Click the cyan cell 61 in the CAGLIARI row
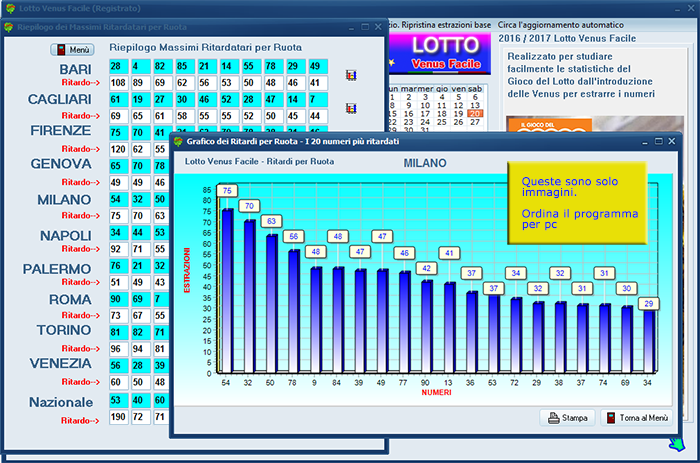700x463 pixels. pyautogui.click(x=119, y=99)
